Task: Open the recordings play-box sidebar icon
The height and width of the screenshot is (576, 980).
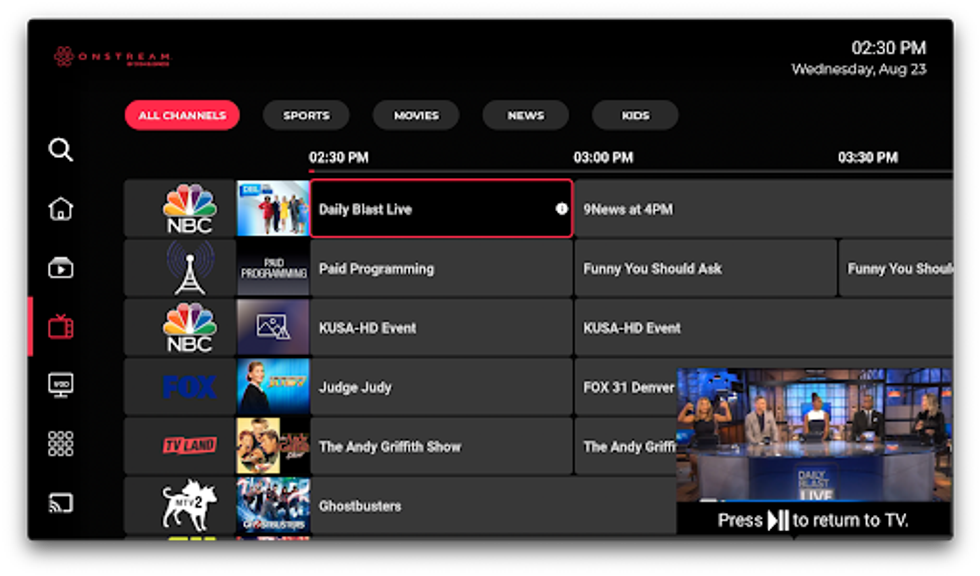Action: (x=61, y=268)
